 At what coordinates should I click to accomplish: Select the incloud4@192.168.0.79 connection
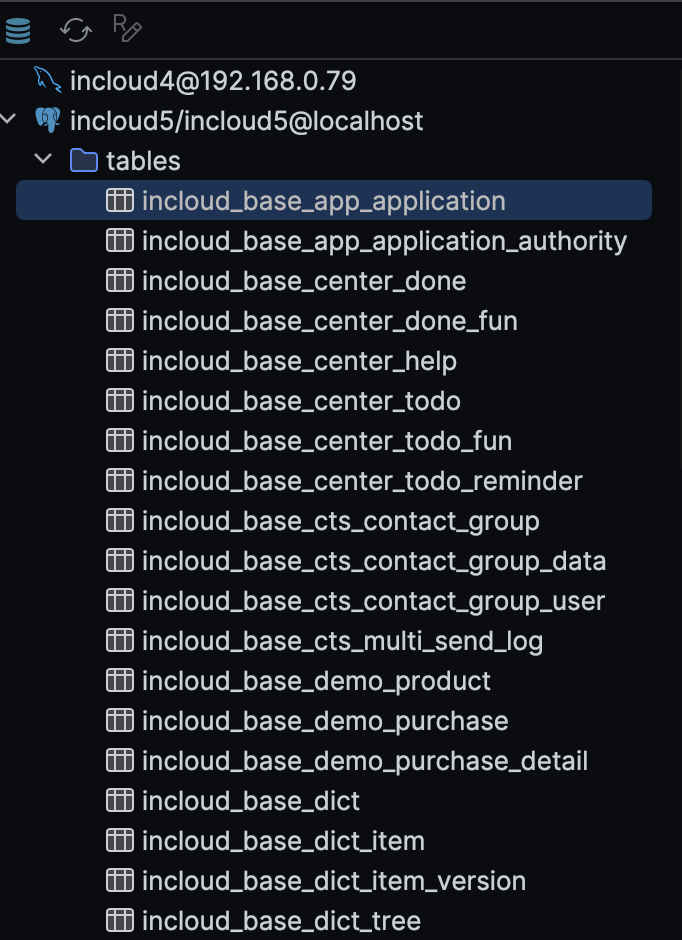pyautogui.click(x=212, y=81)
